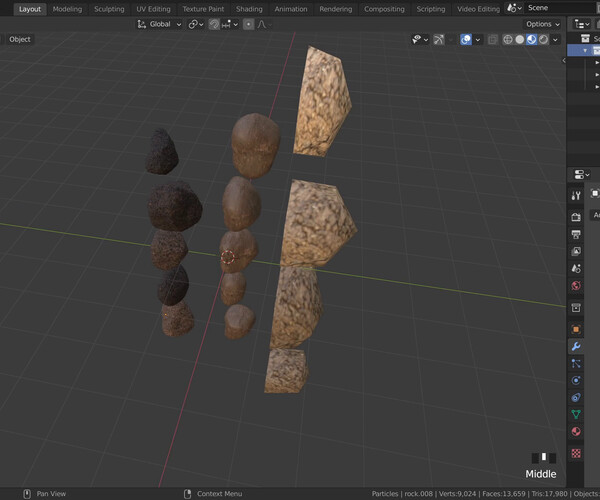
Task: Toggle X-ray mode button
Action: [493, 39]
